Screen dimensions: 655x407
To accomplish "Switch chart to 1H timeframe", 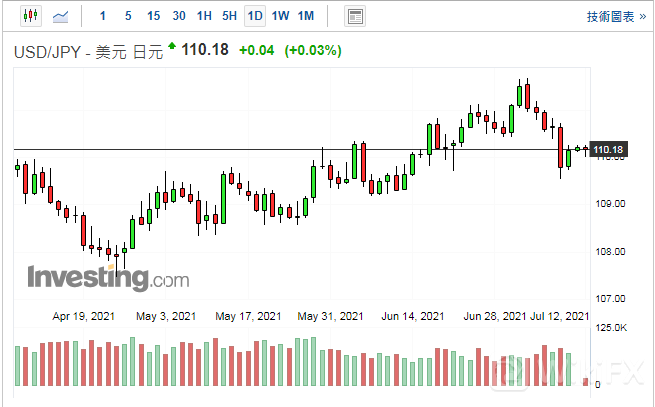I will click(204, 16).
